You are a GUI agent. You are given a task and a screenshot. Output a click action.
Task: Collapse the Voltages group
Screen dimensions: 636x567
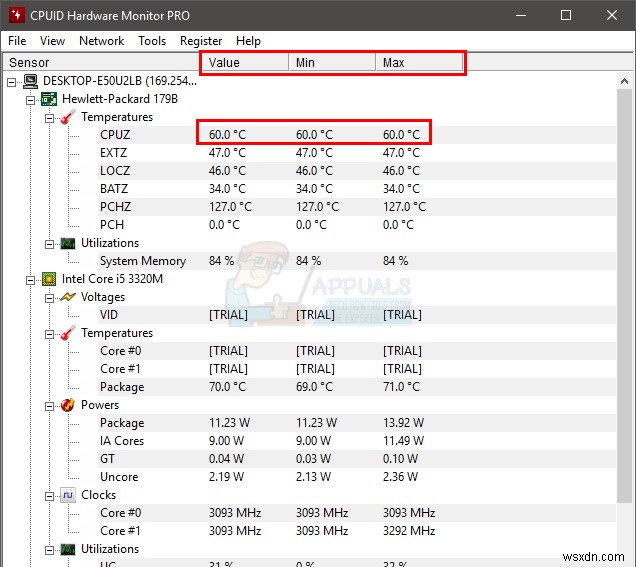point(49,298)
